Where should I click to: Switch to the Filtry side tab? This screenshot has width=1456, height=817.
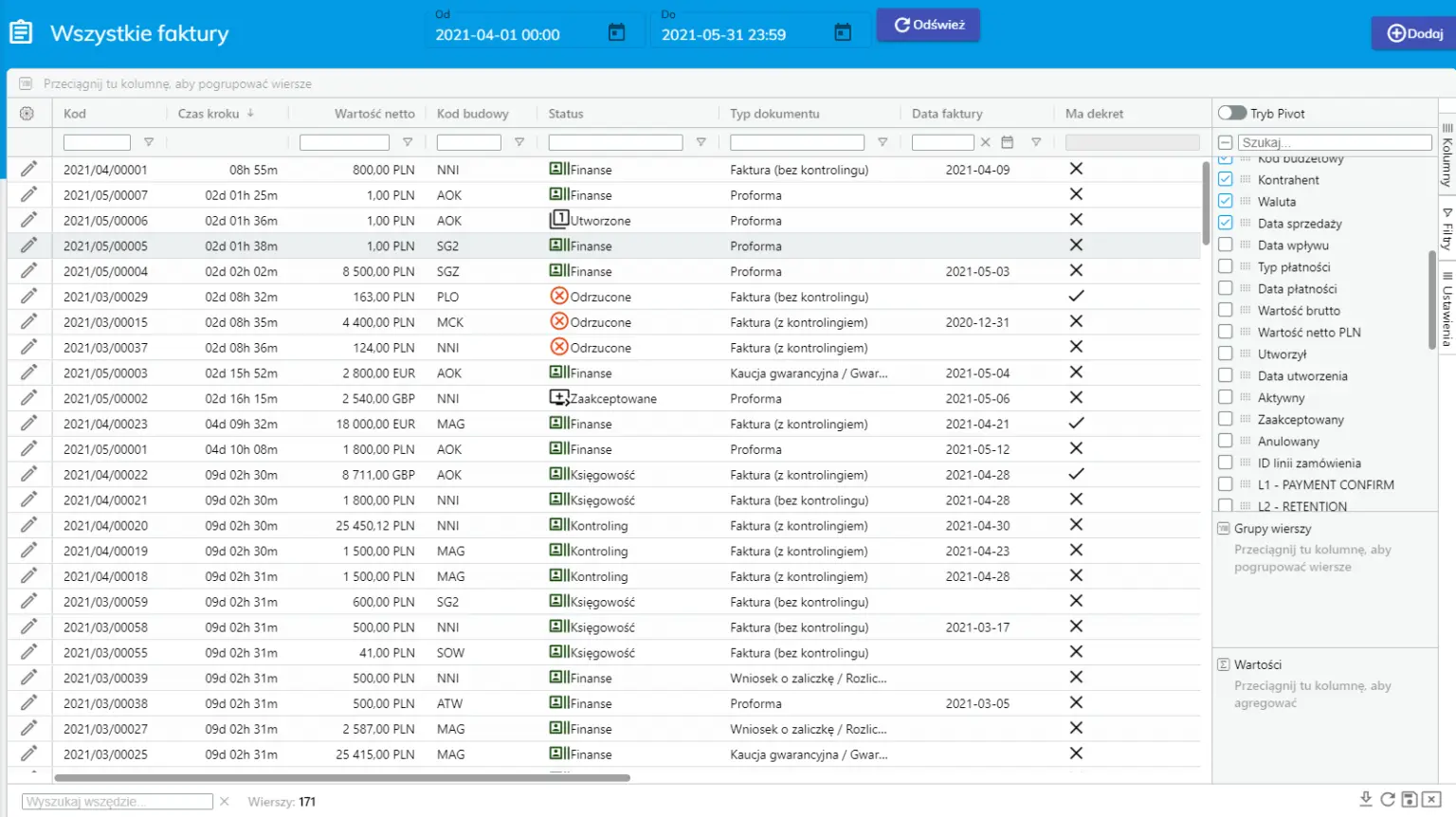1447,229
